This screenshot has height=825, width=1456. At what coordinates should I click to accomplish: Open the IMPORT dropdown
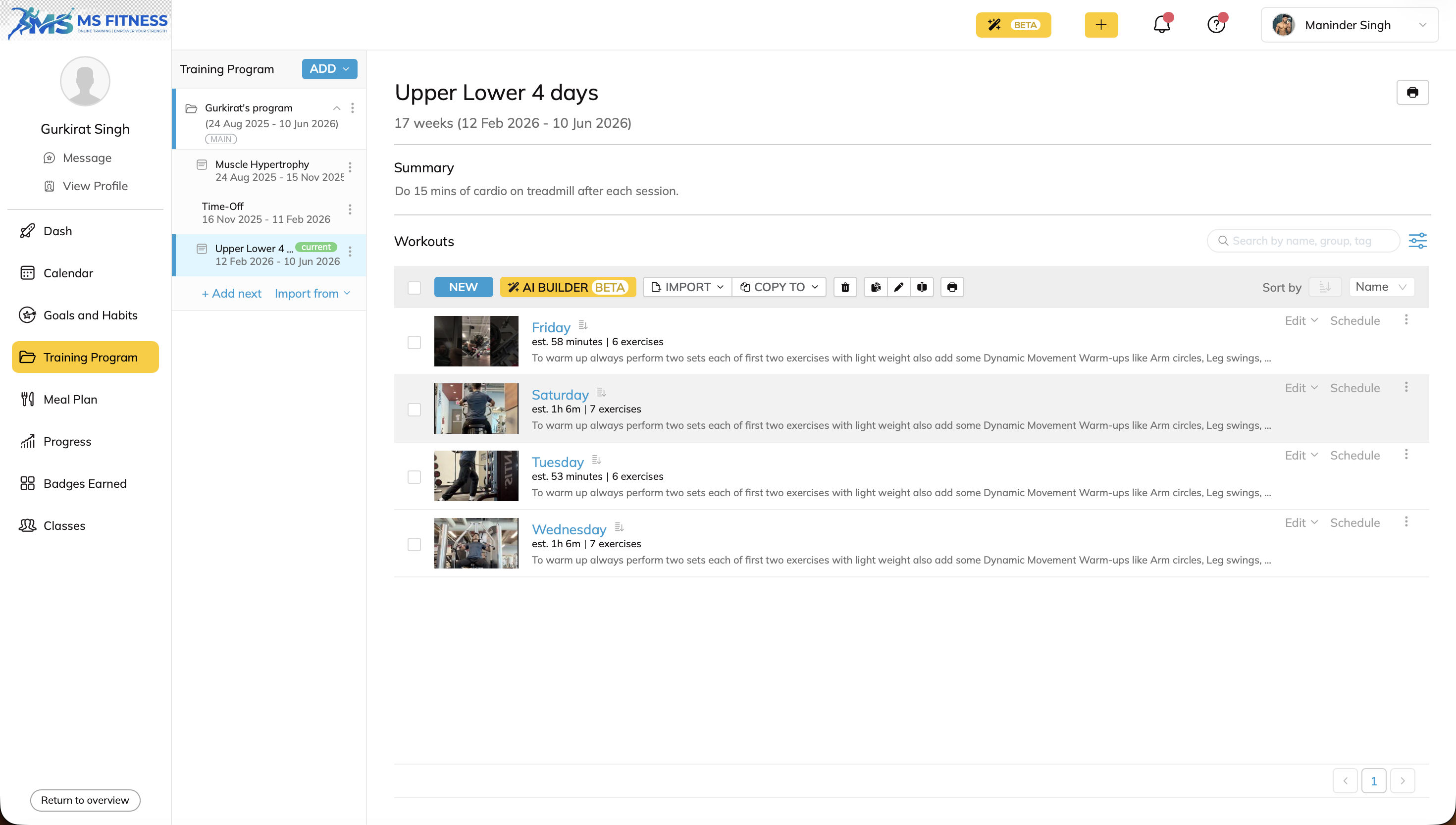[687, 287]
